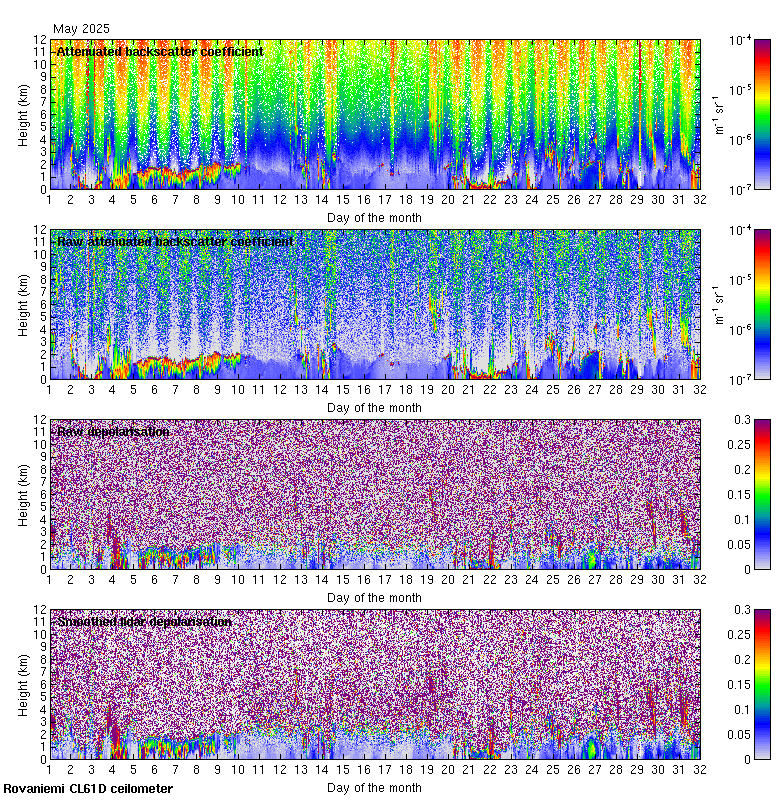The height and width of the screenshot is (800, 780).
Task: Click the Smoothed lidar depolarisation plot title
Action: click(144, 621)
